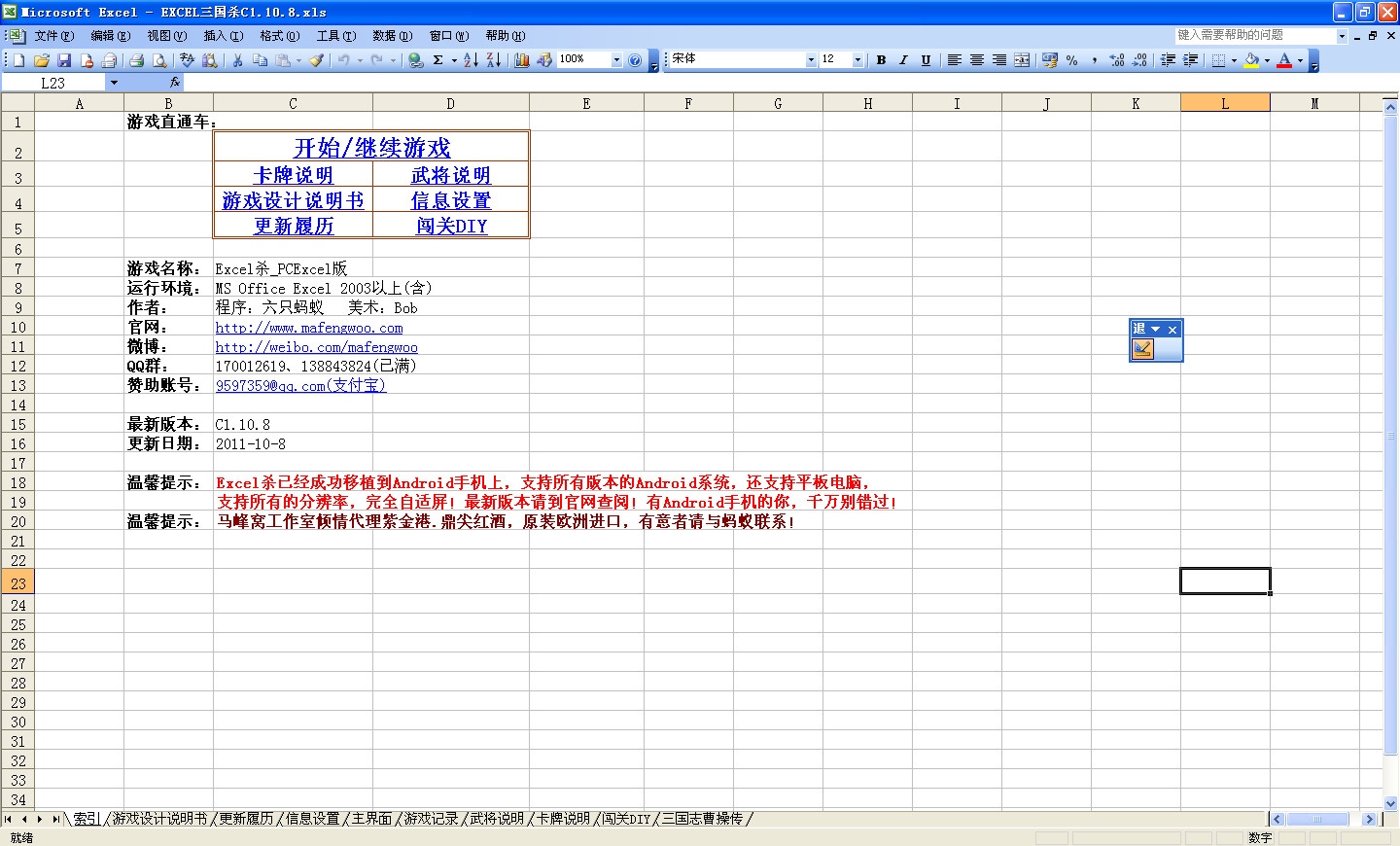This screenshot has width=1400, height=846.
Task: Switch to the 游戏记录 sheet tab
Action: [x=431, y=819]
